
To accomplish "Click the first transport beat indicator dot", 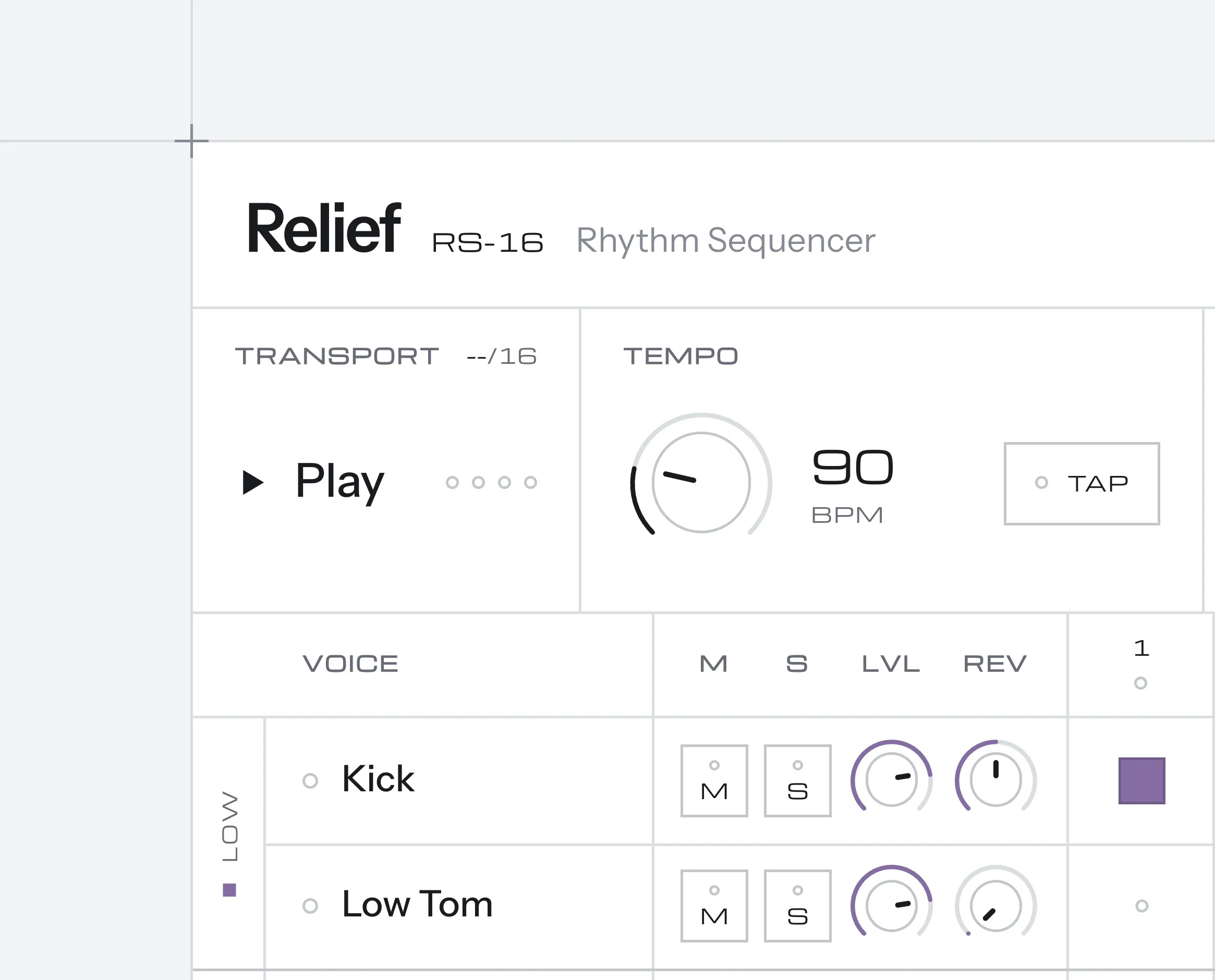I will point(452,482).
